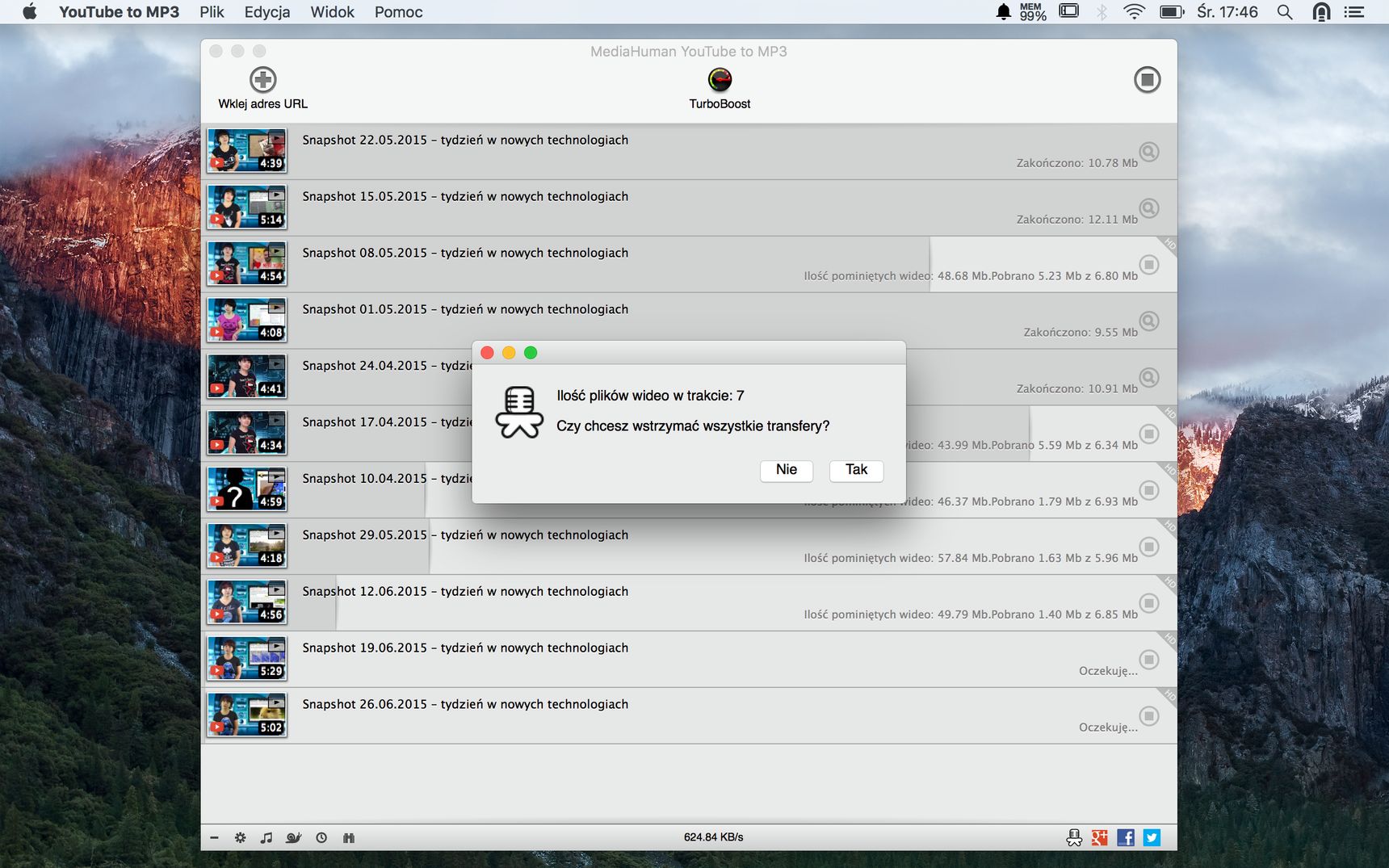Screen dimensions: 1389x868
Task: Click Tak to pause all transfers
Action: click(856, 470)
